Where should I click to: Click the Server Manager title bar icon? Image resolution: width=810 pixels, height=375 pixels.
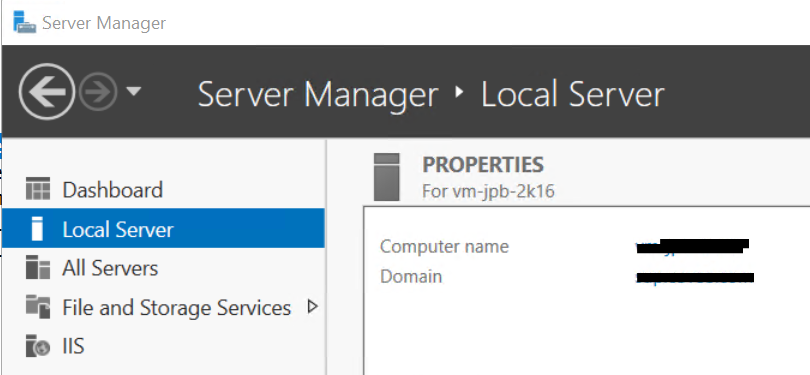click(24, 22)
